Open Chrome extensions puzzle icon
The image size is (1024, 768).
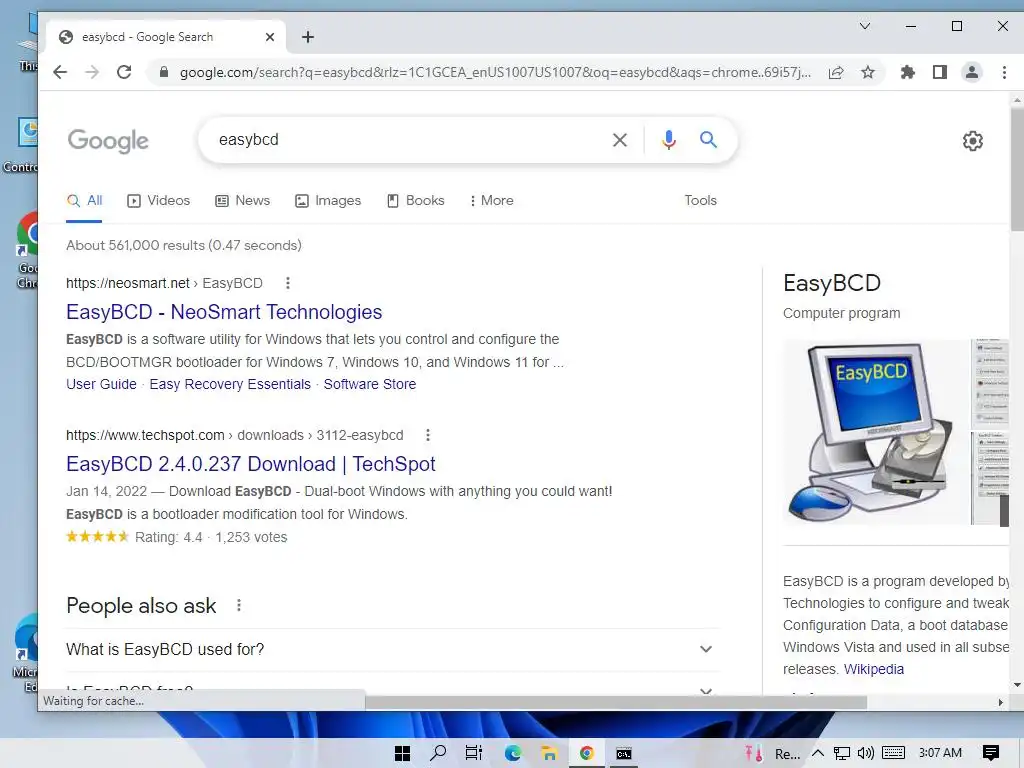[908, 72]
